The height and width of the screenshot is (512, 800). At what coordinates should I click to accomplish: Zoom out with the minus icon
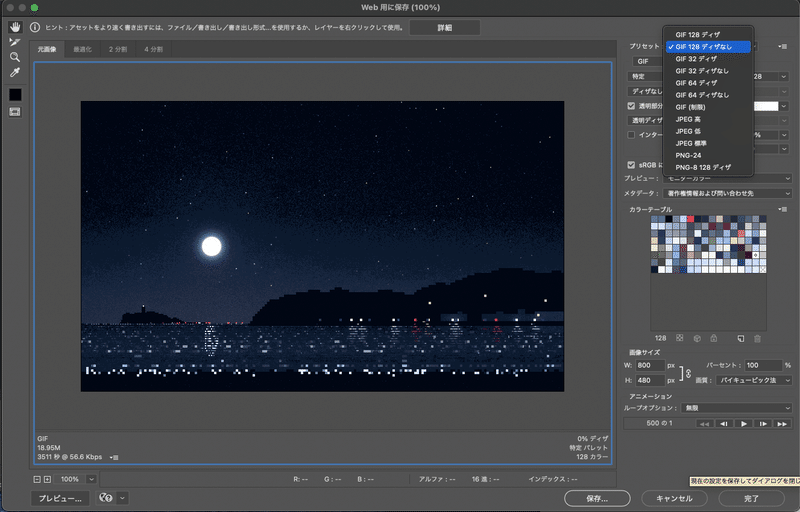tap(37, 479)
